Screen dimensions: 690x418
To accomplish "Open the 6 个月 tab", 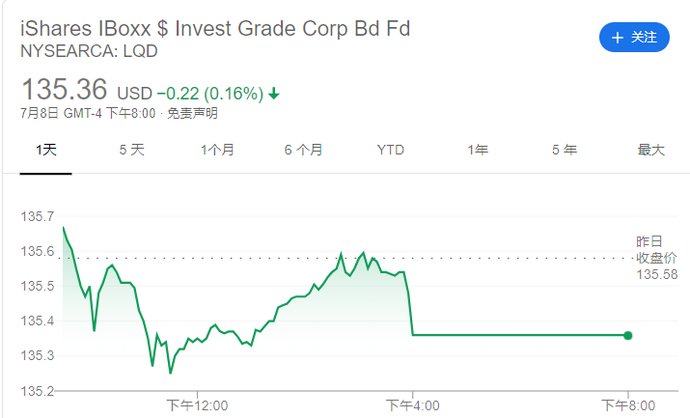I will coord(303,150).
